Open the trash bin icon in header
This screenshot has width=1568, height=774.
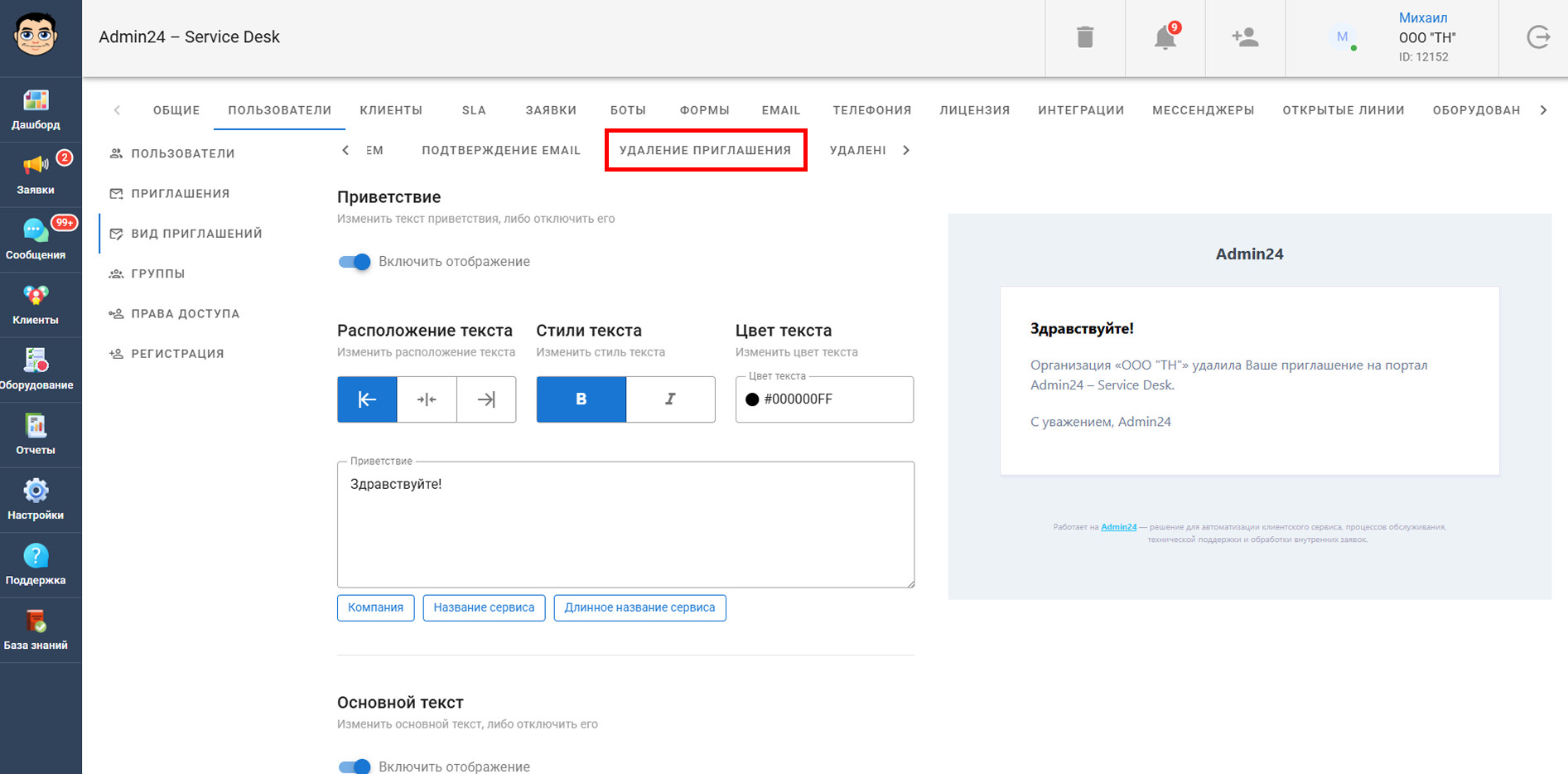point(1084,37)
